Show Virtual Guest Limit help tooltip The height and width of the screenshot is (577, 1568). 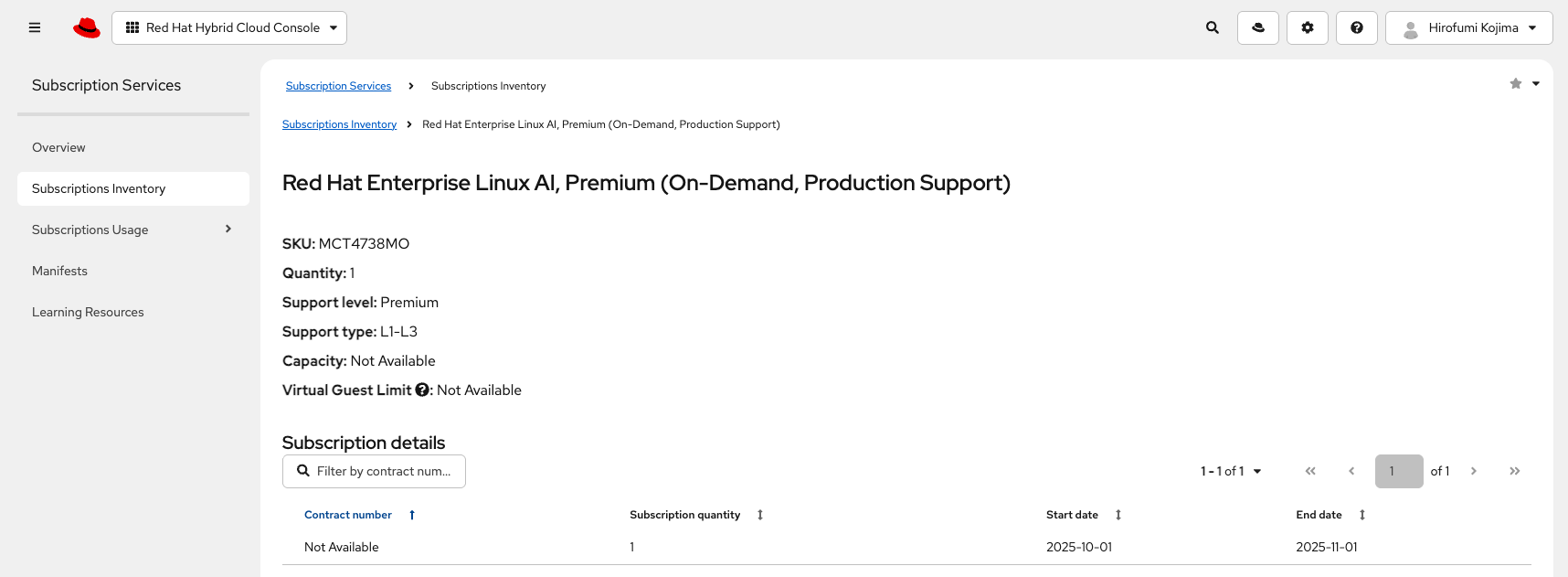tap(422, 390)
